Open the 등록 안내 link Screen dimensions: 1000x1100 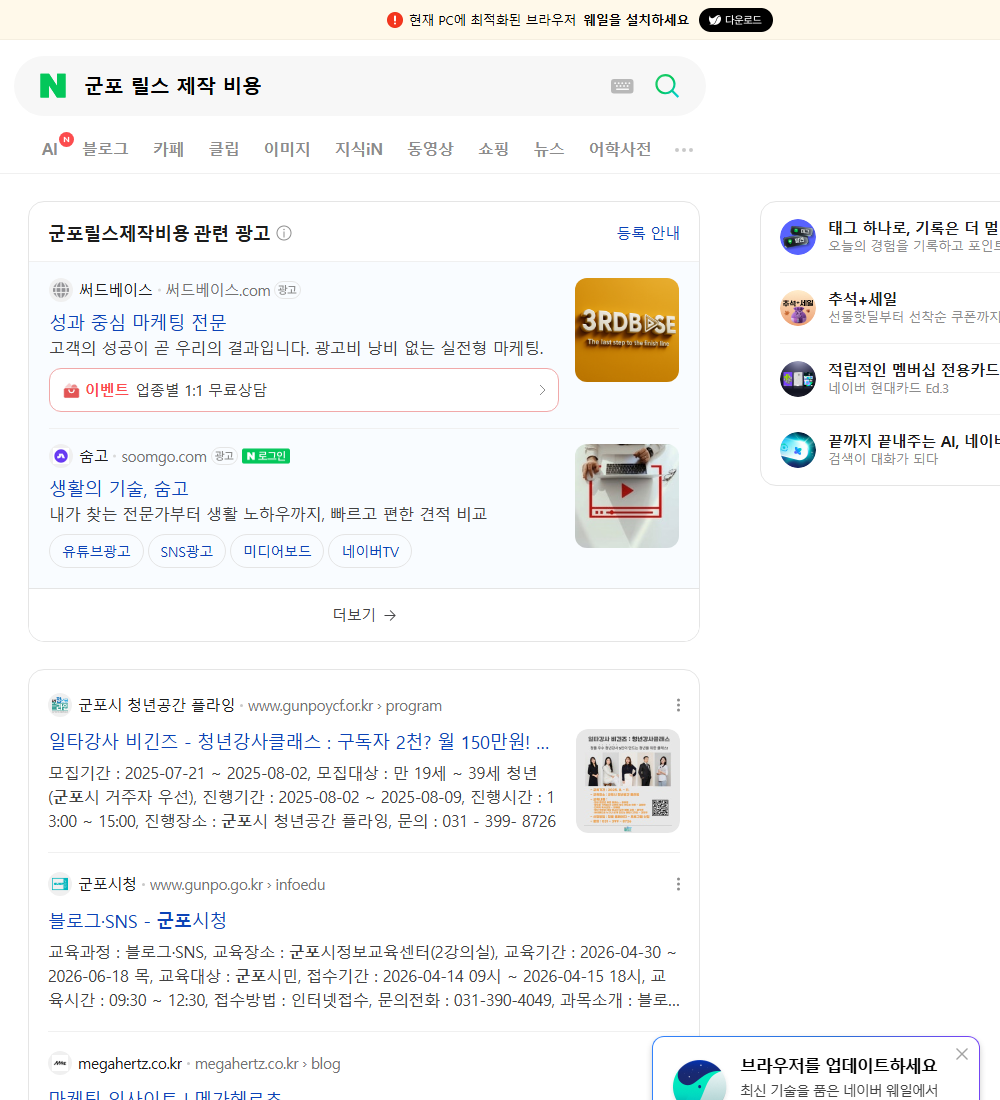tap(648, 233)
